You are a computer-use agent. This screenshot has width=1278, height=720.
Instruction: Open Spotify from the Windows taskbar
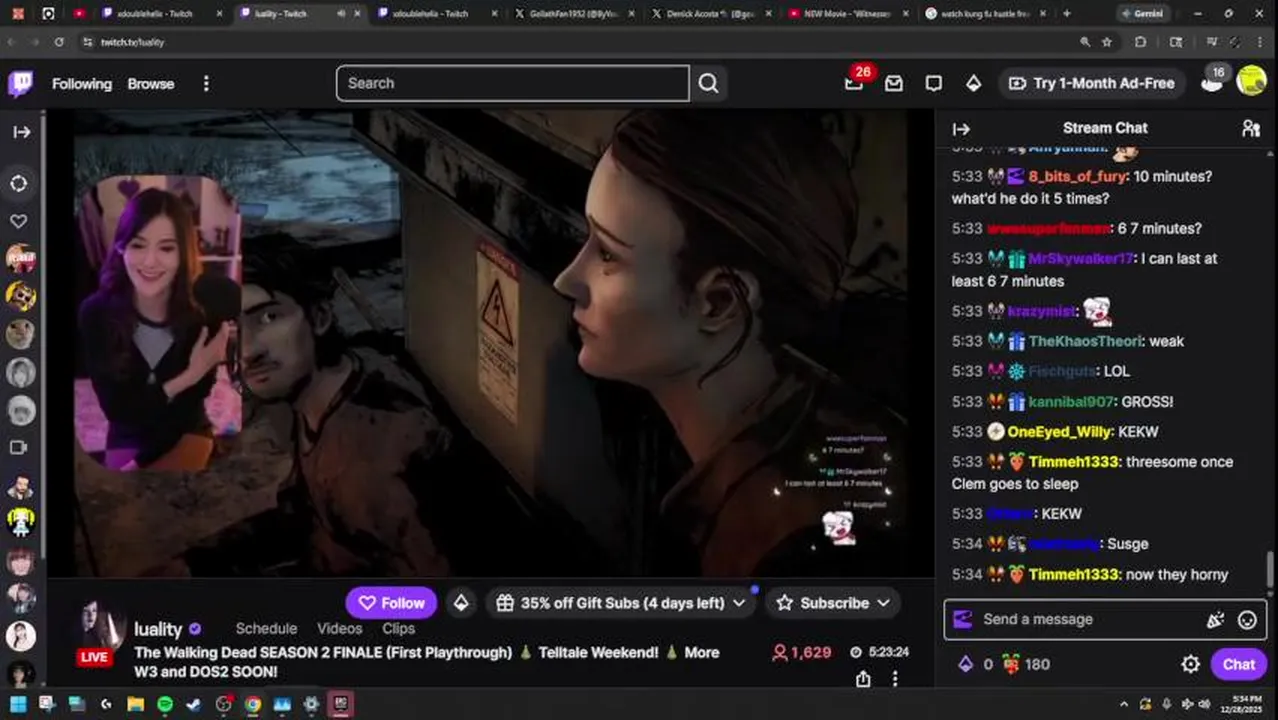point(165,704)
